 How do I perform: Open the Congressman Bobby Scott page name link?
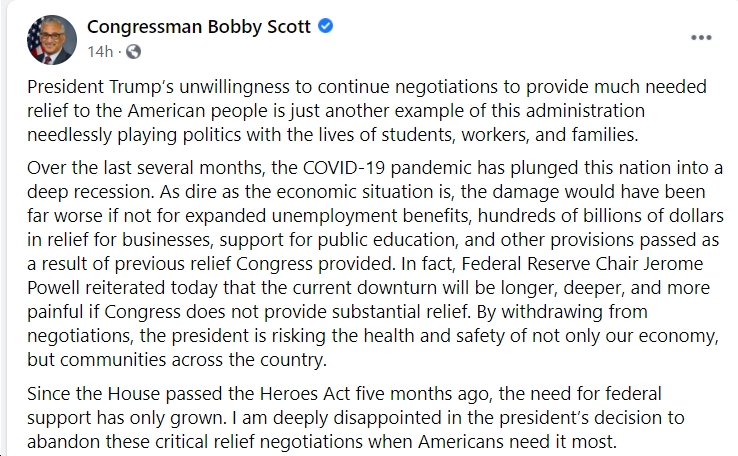(199, 27)
